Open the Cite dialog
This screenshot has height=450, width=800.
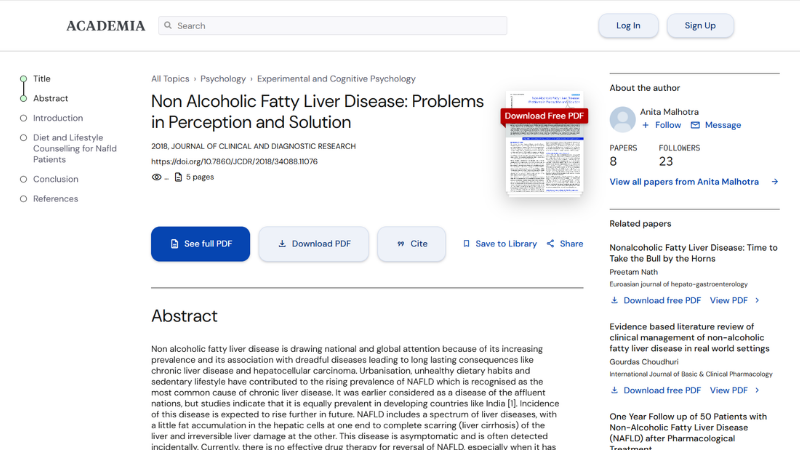pyautogui.click(x=411, y=244)
